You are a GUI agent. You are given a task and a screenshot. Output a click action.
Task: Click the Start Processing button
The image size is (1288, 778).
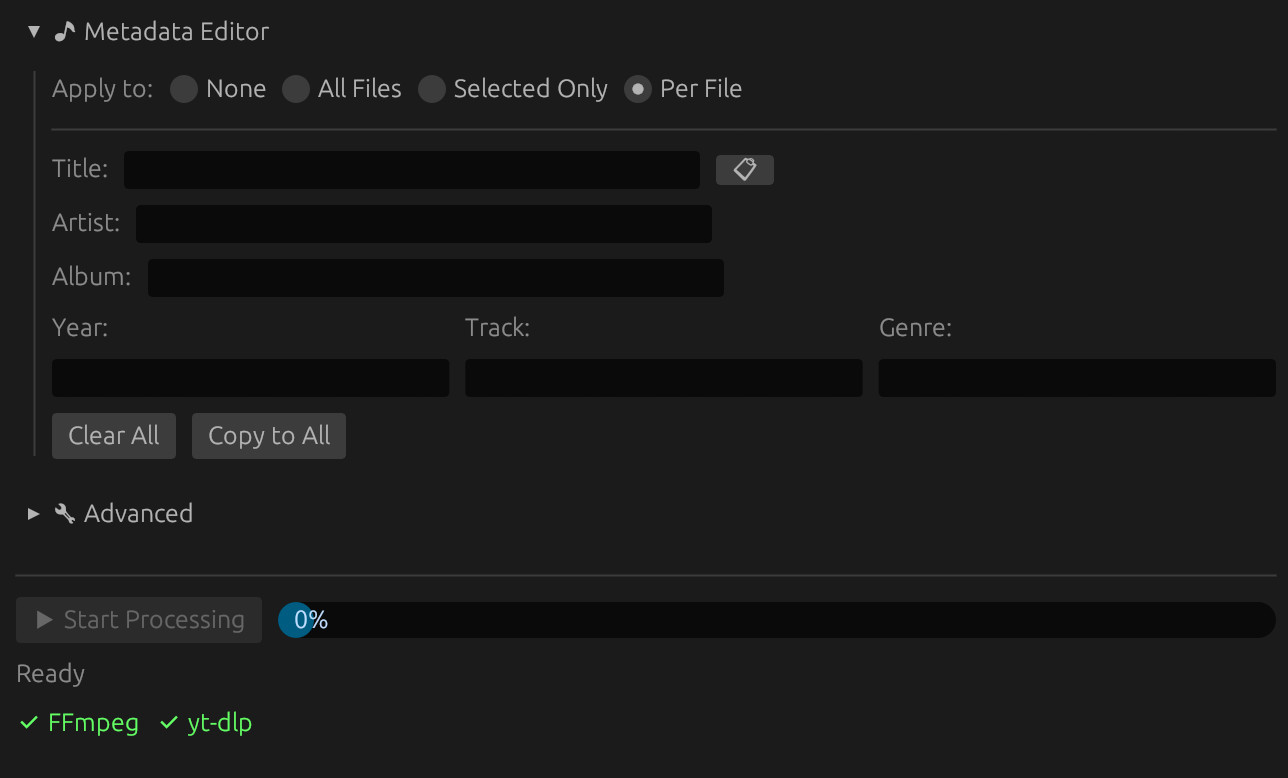click(139, 620)
